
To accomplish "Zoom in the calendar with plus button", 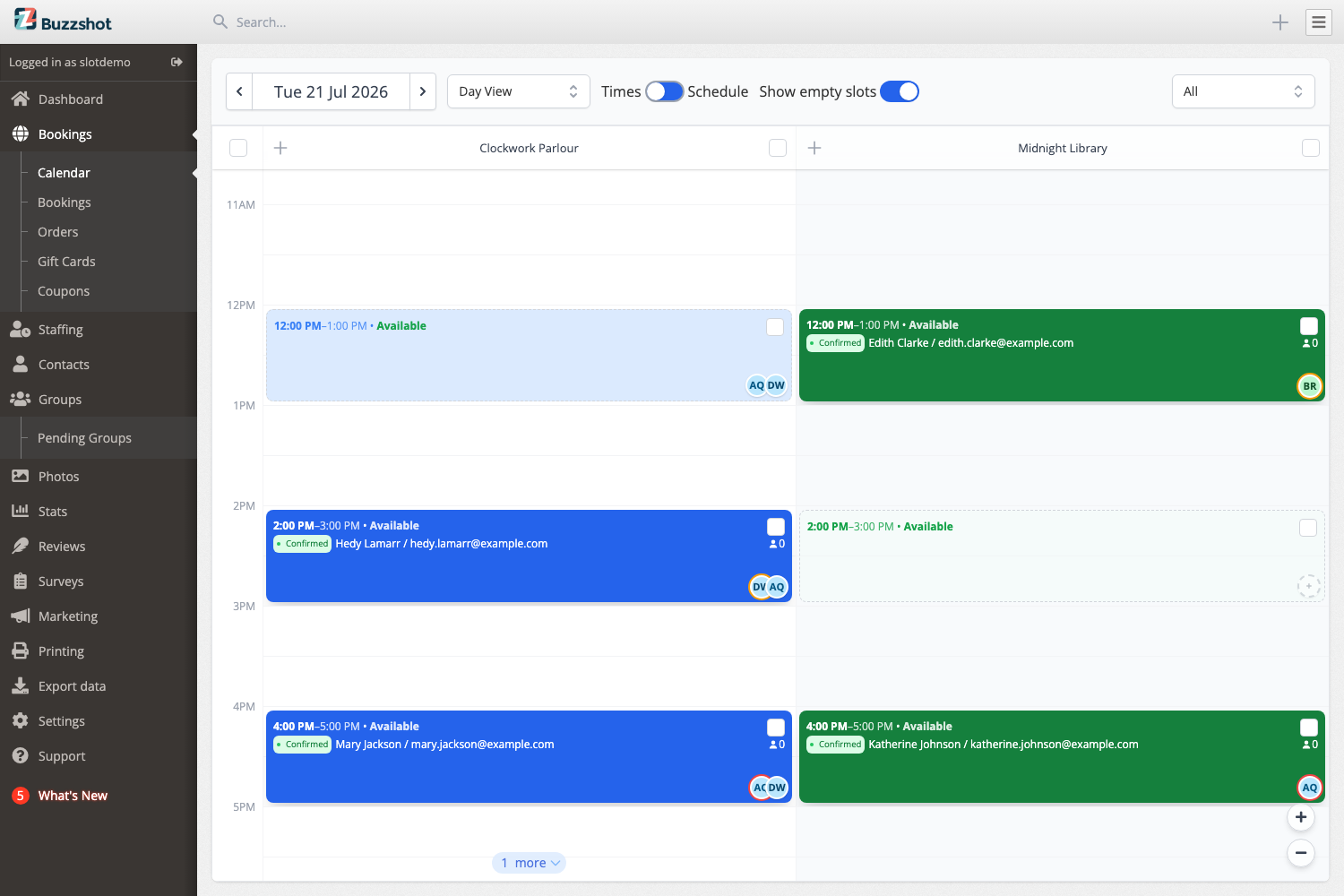I will tap(1301, 817).
